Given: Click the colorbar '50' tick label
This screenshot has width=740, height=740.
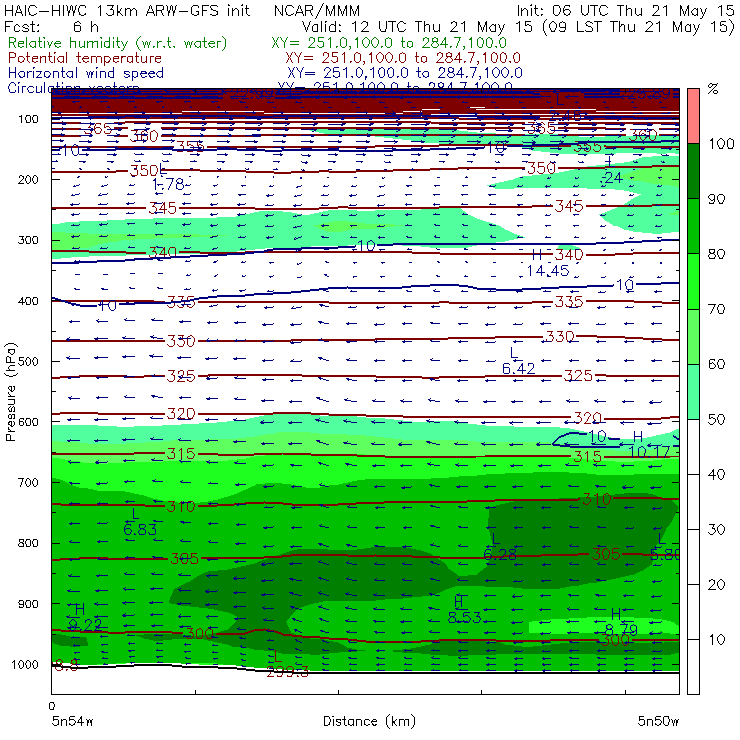Looking at the screenshot, I should [x=716, y=419].
